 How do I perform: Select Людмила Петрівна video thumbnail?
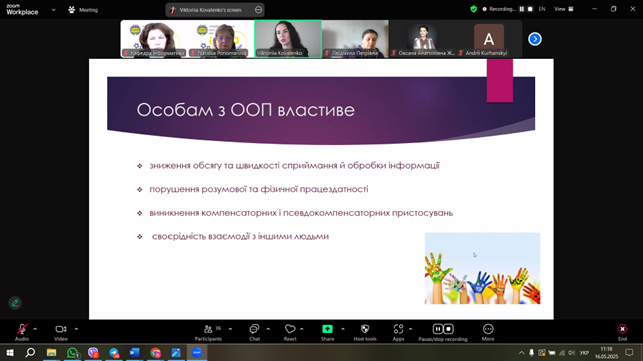(355, 39)
